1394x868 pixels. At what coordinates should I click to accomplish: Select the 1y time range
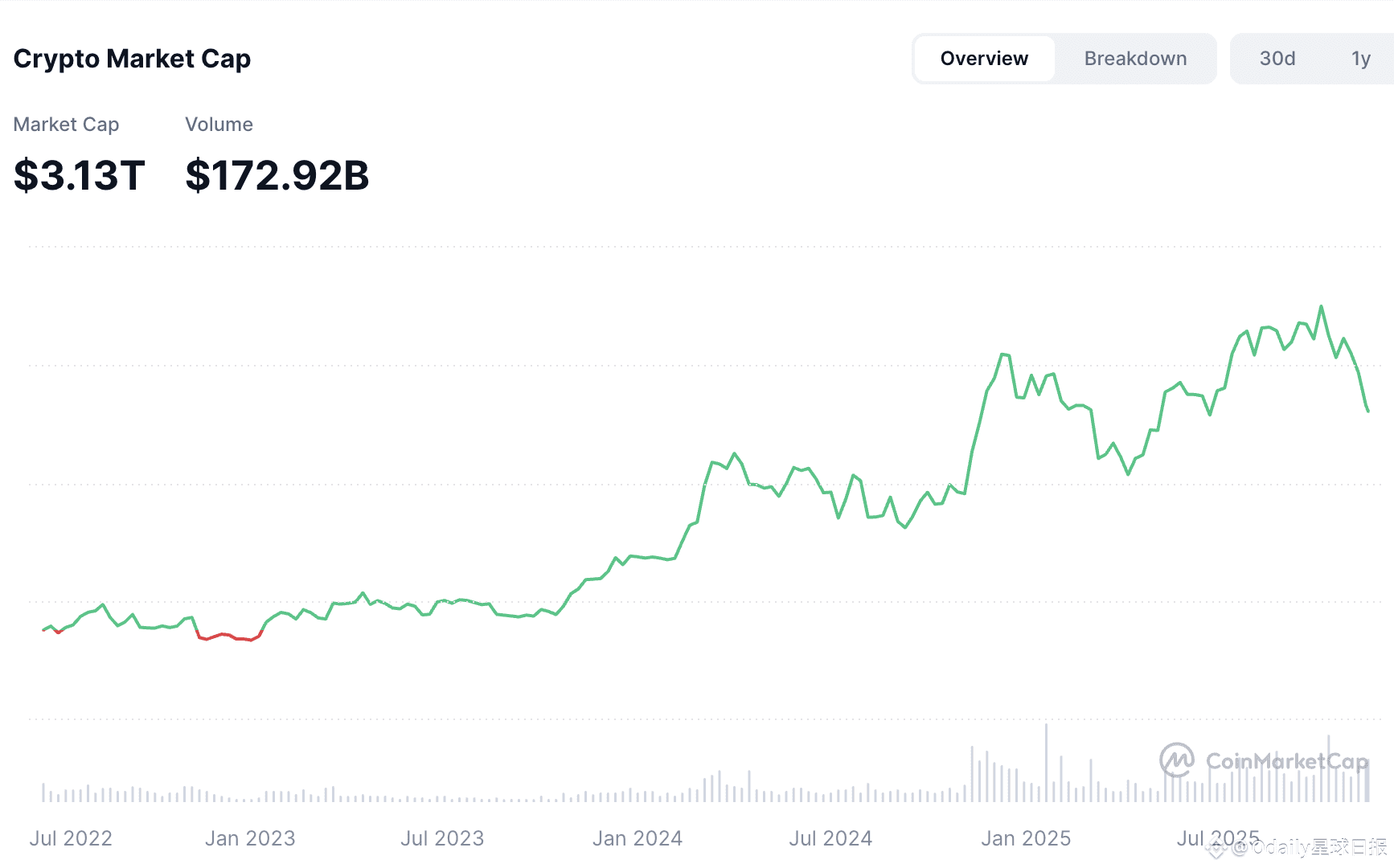pyautogui.click(x=1360, y=59)
